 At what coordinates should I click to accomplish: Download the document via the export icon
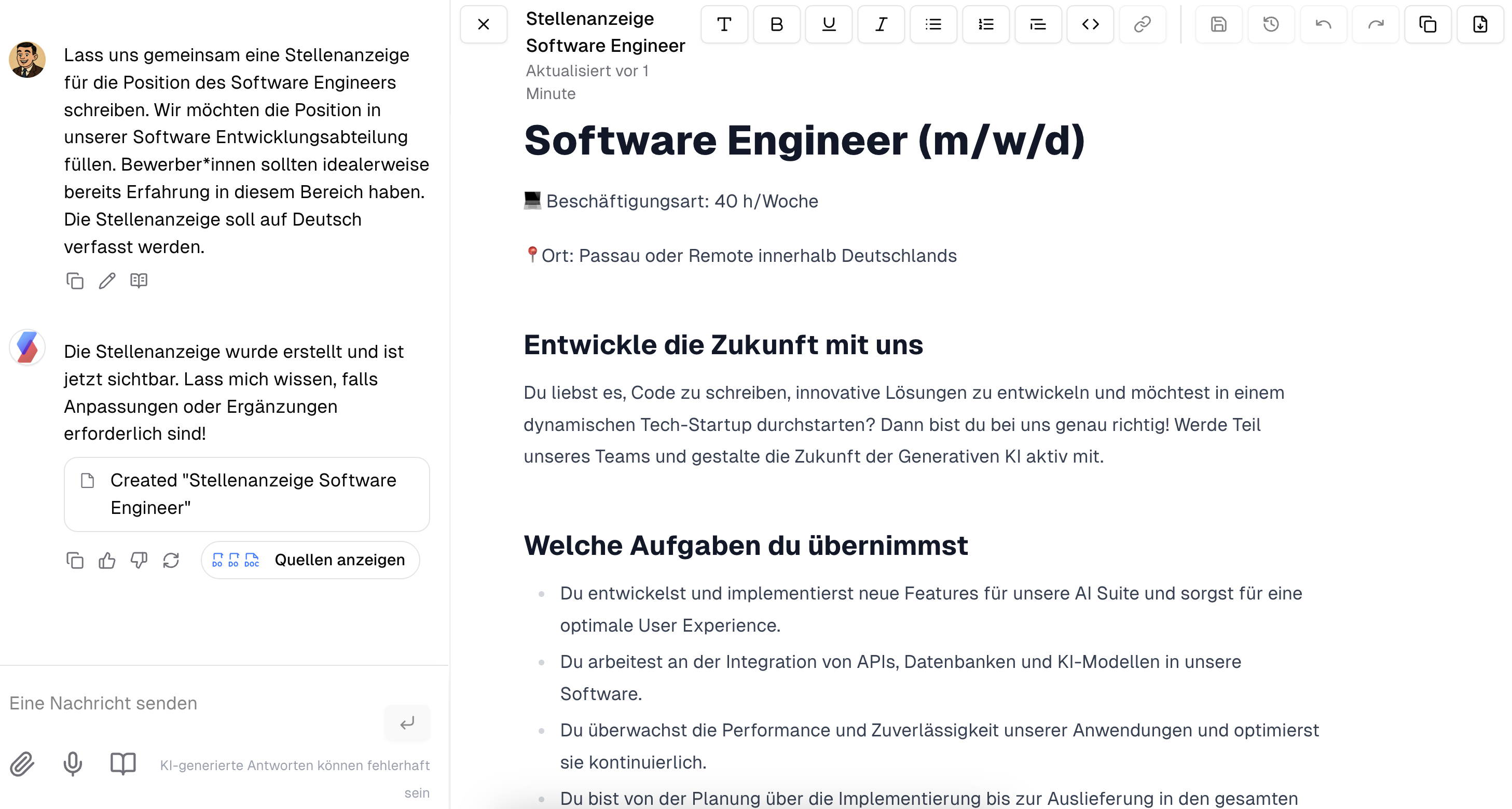1480,25
